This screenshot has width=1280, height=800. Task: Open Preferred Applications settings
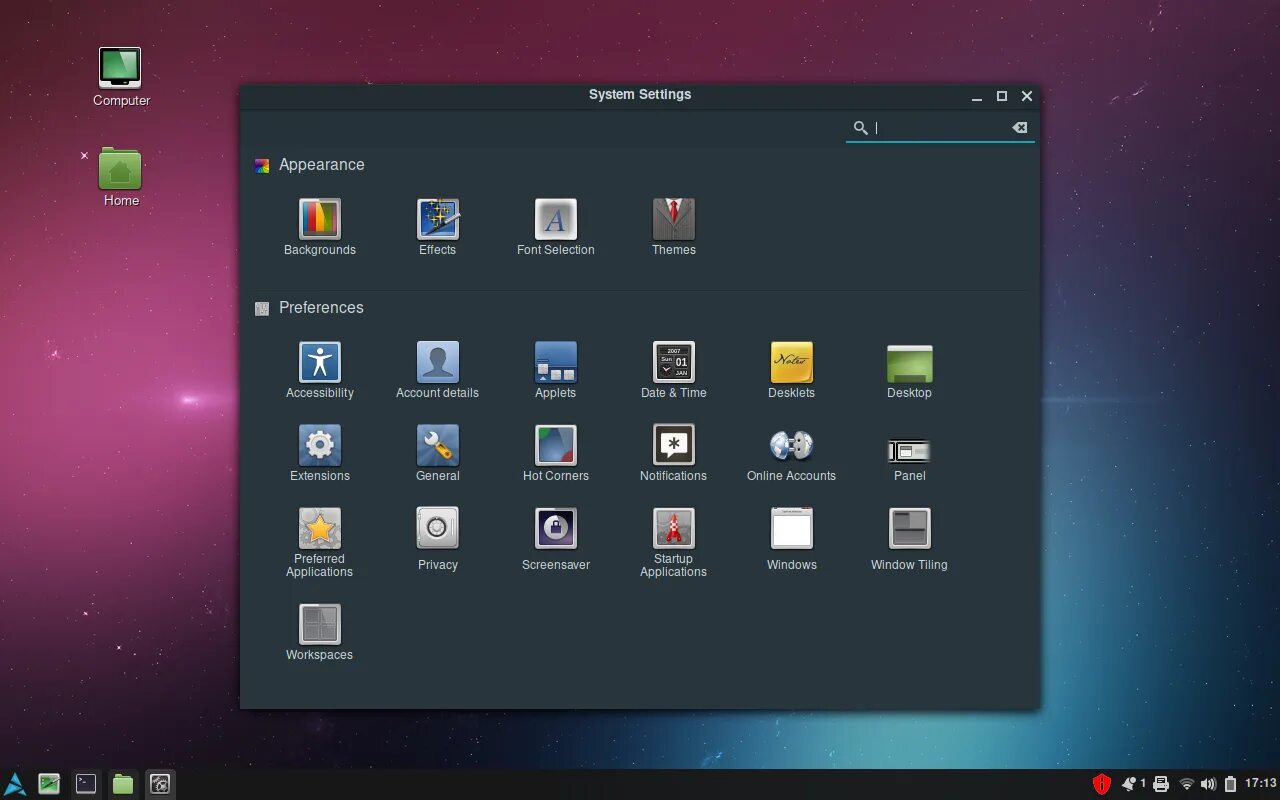(x=320, y=542)
